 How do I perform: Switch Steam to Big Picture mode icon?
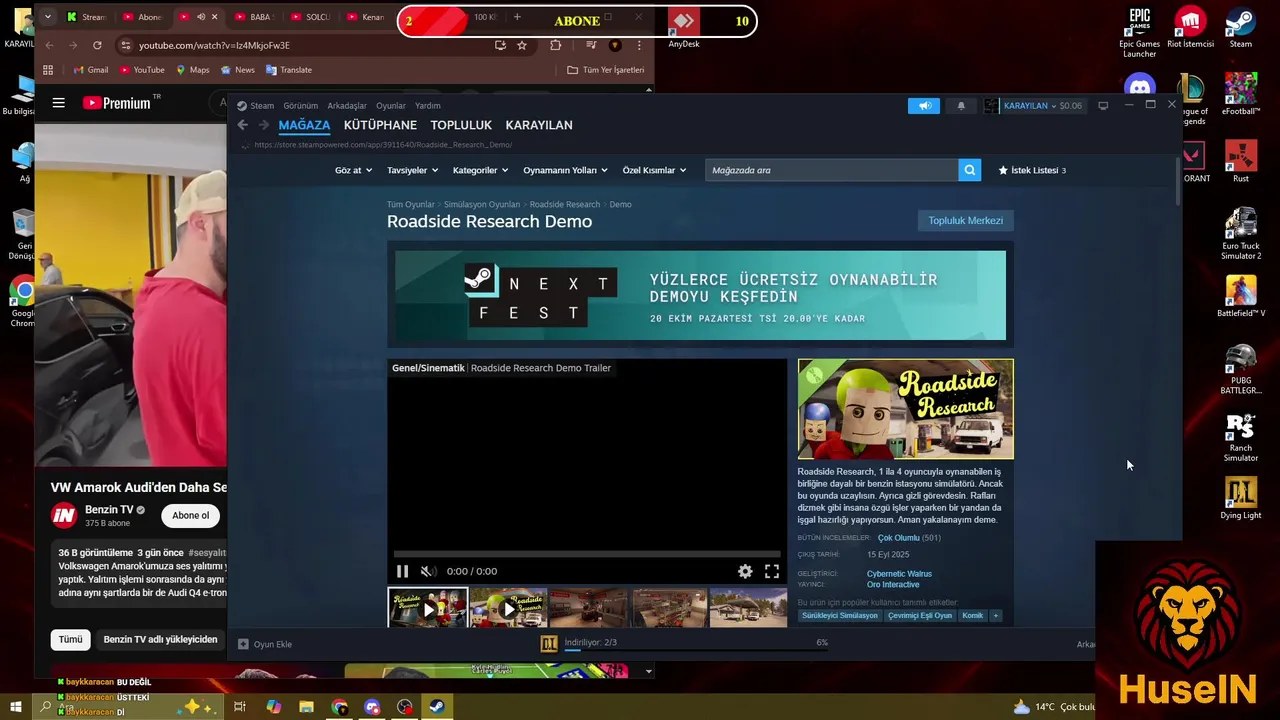pos(1103,106)
